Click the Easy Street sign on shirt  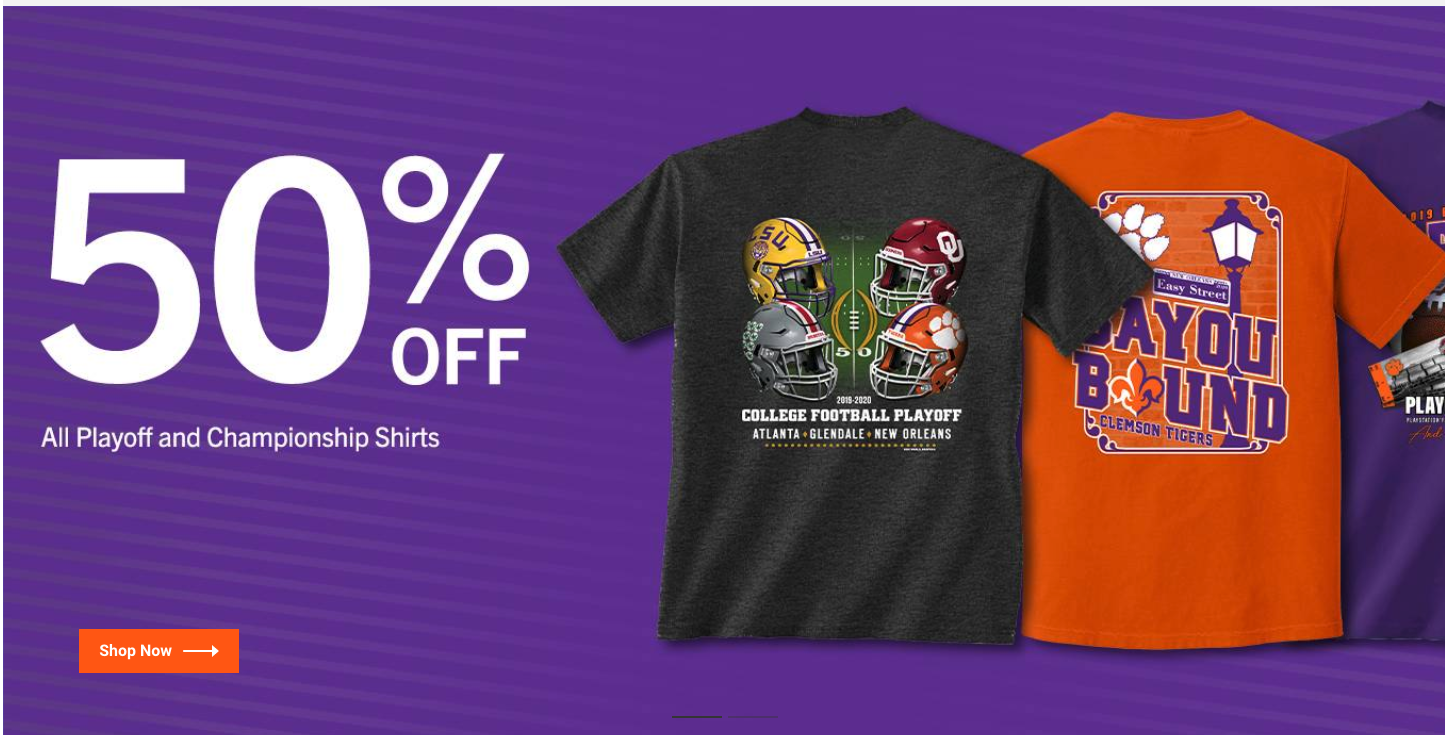pos(1191,287)
